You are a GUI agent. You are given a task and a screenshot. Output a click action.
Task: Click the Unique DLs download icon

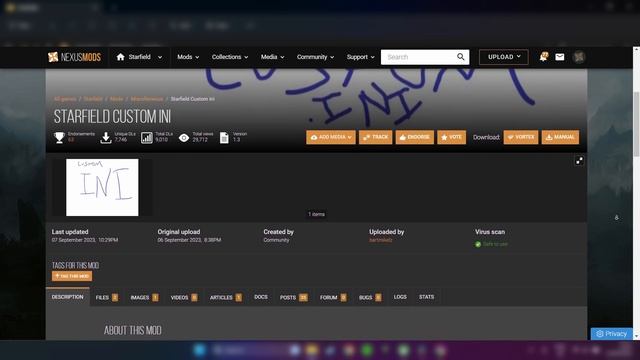(106, 138)
